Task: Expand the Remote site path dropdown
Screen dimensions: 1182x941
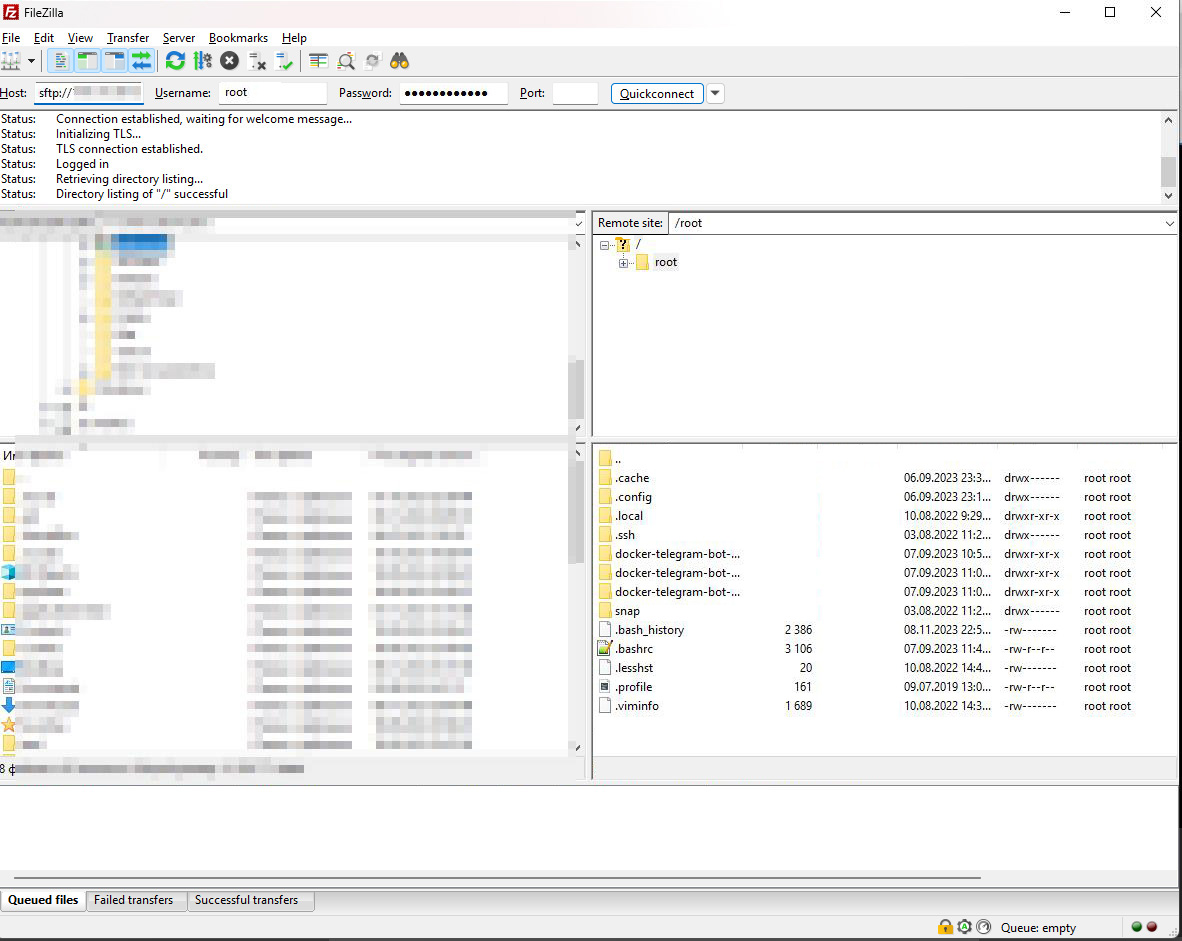Action: tap(1169, 223)
